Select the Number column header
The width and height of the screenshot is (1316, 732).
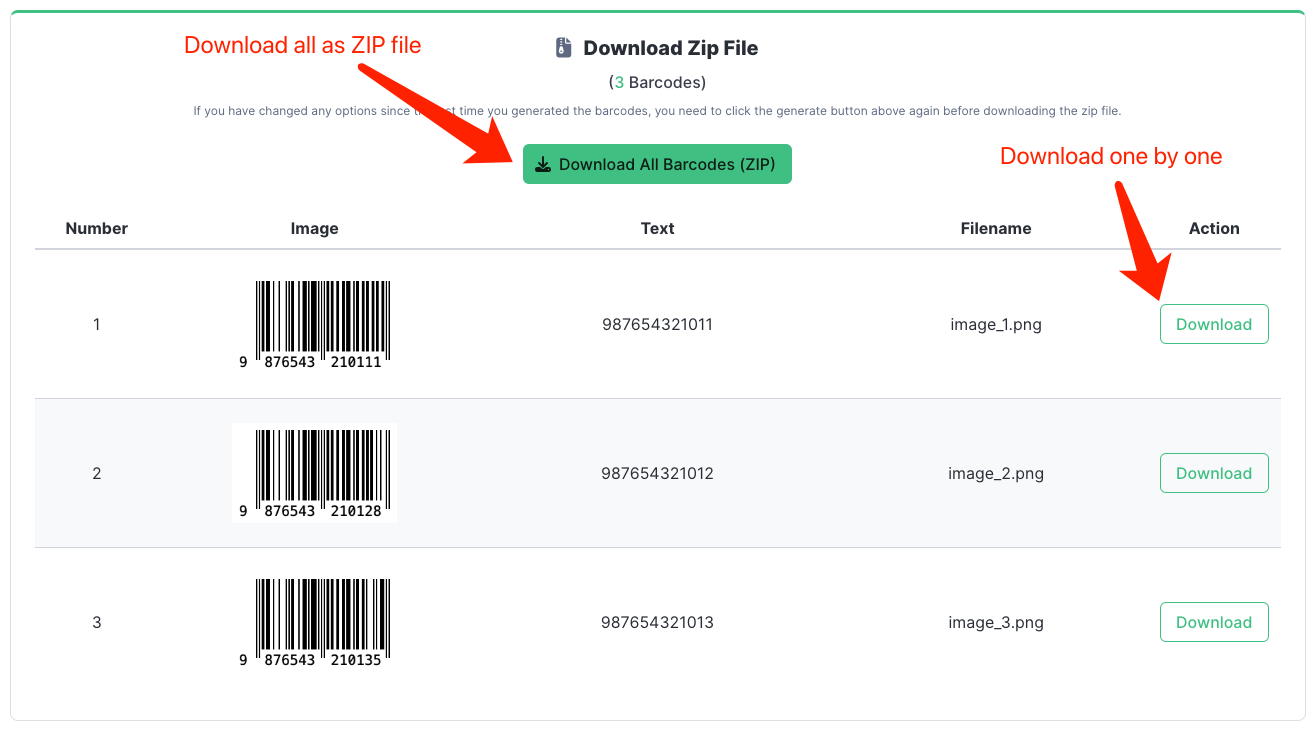96,228
